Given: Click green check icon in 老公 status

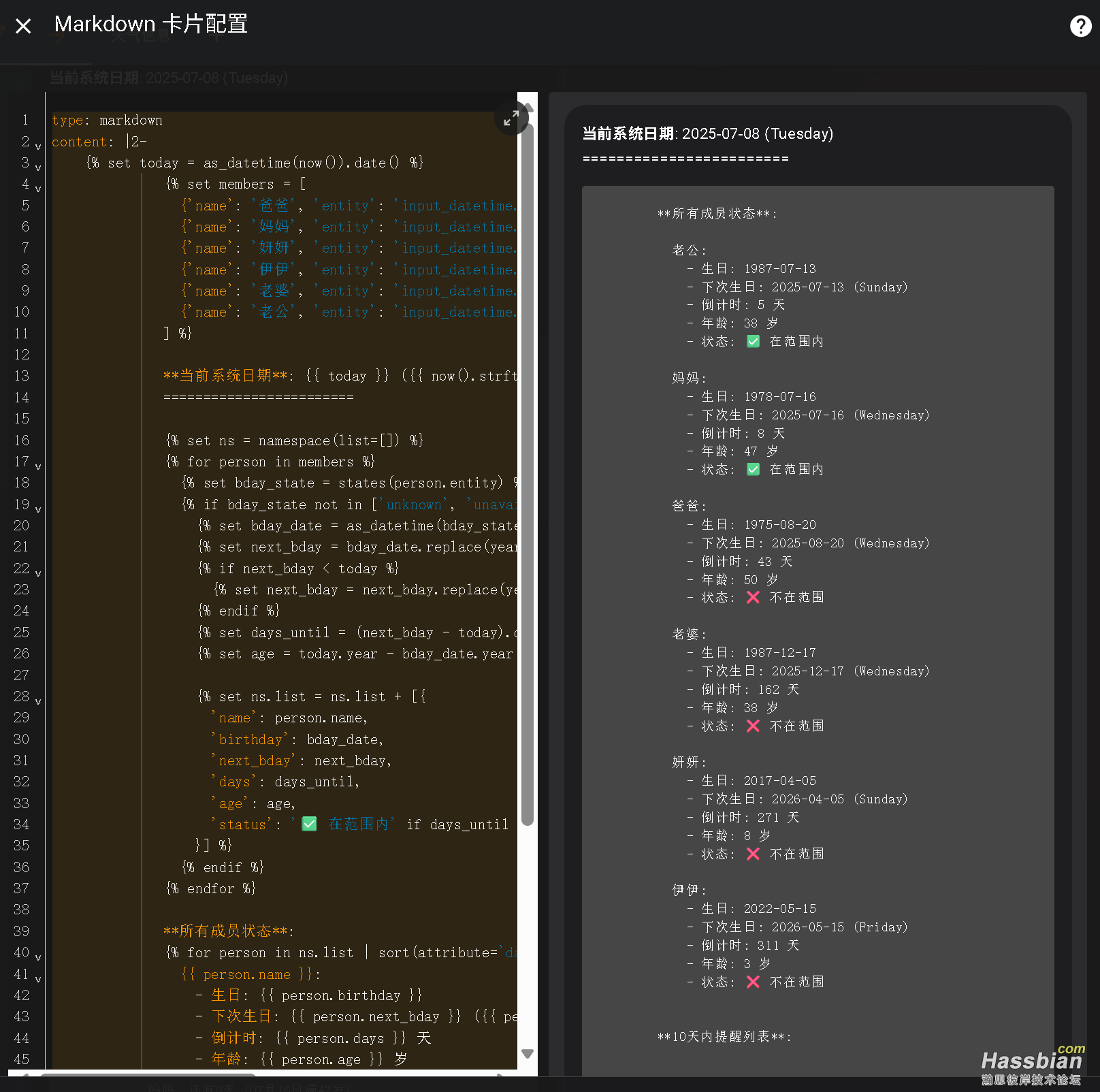Looking at the screenshot, I should 753,342.
